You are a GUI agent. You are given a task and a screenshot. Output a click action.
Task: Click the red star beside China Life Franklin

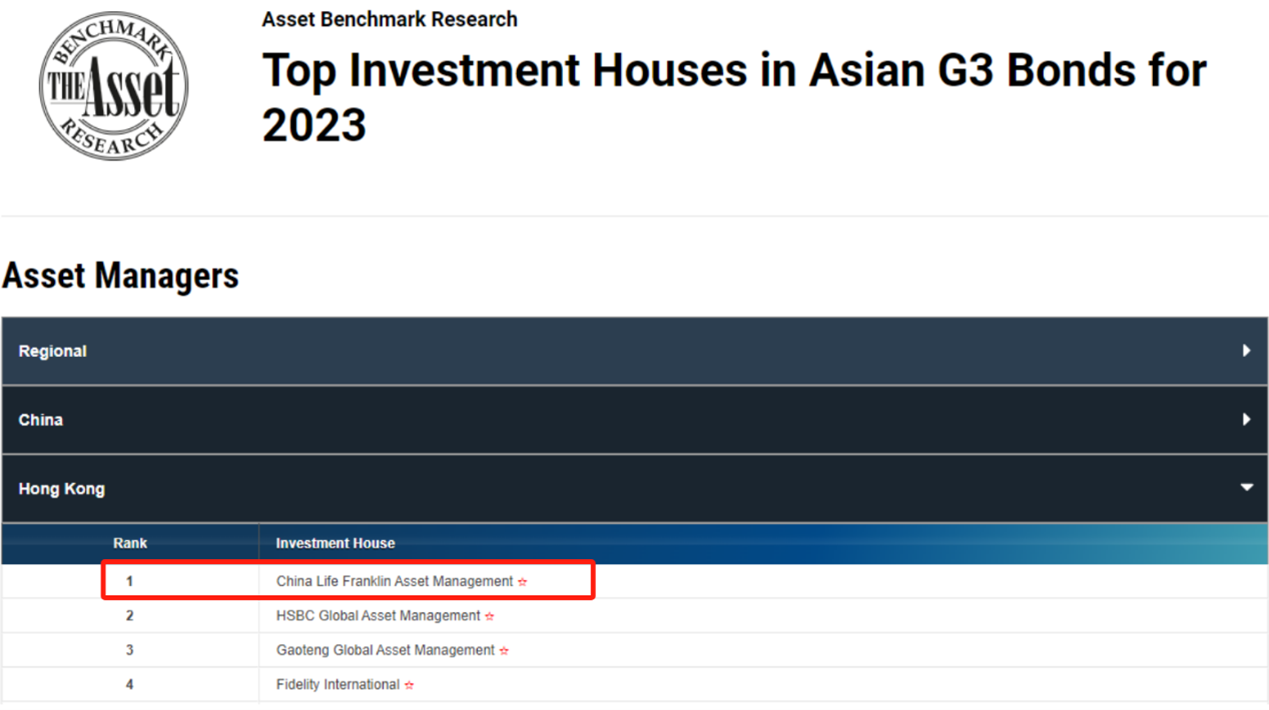522,582
